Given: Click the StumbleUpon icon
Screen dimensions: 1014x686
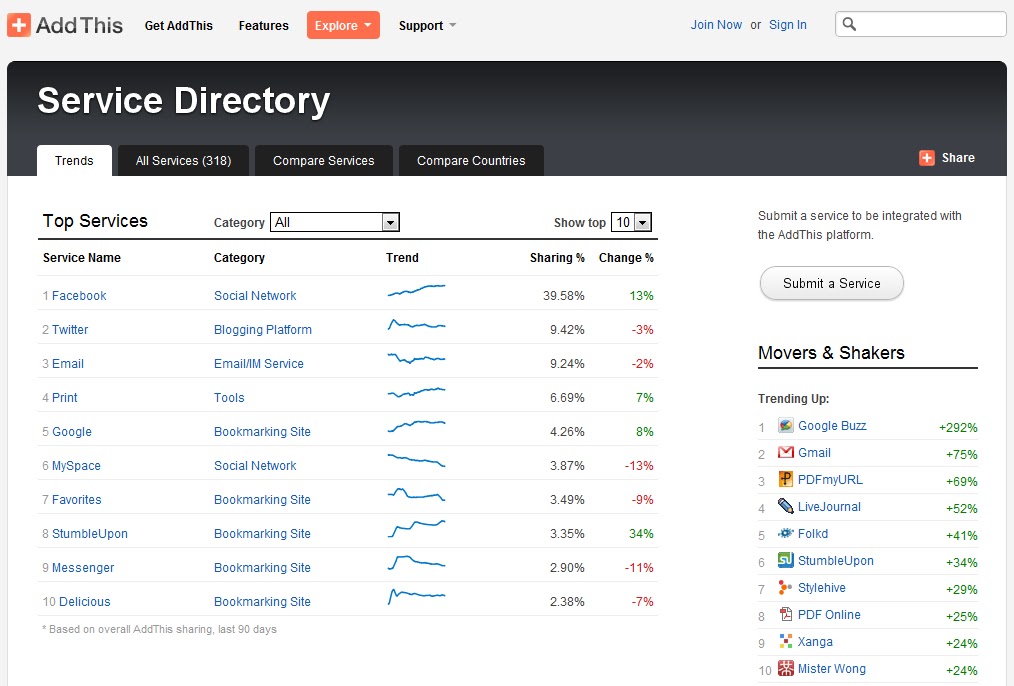Looking at the screenshot, I should (x=787, y=561).
